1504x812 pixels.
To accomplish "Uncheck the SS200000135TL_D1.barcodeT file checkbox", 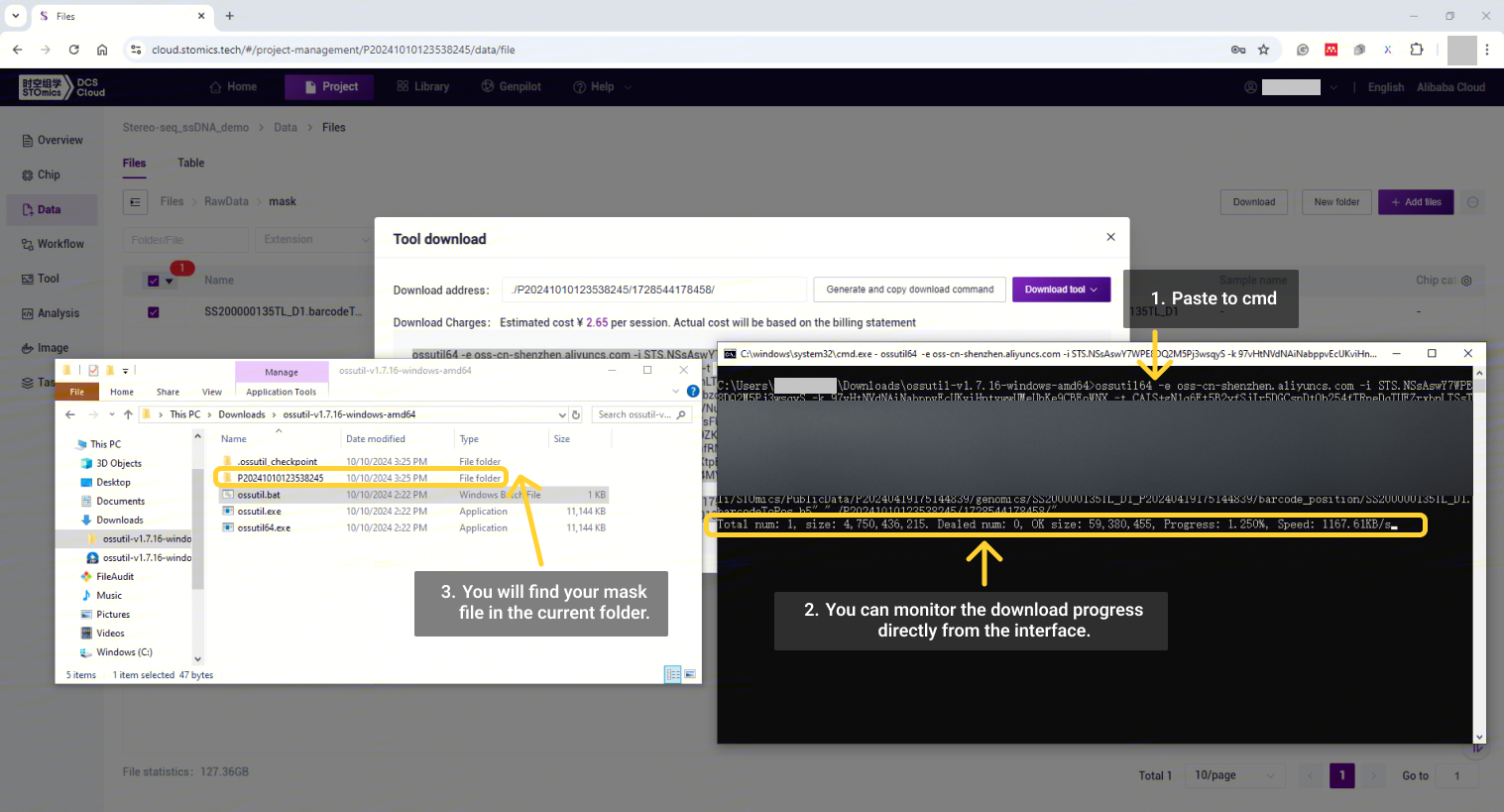I will 153,312.
